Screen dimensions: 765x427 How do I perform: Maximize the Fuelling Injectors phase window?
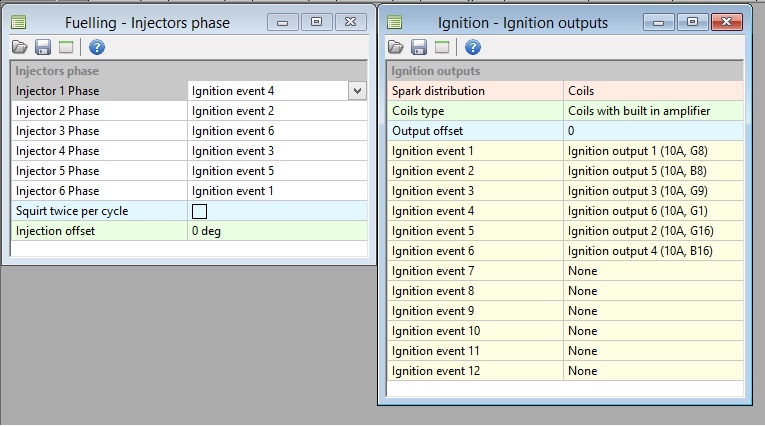(316, 21)
